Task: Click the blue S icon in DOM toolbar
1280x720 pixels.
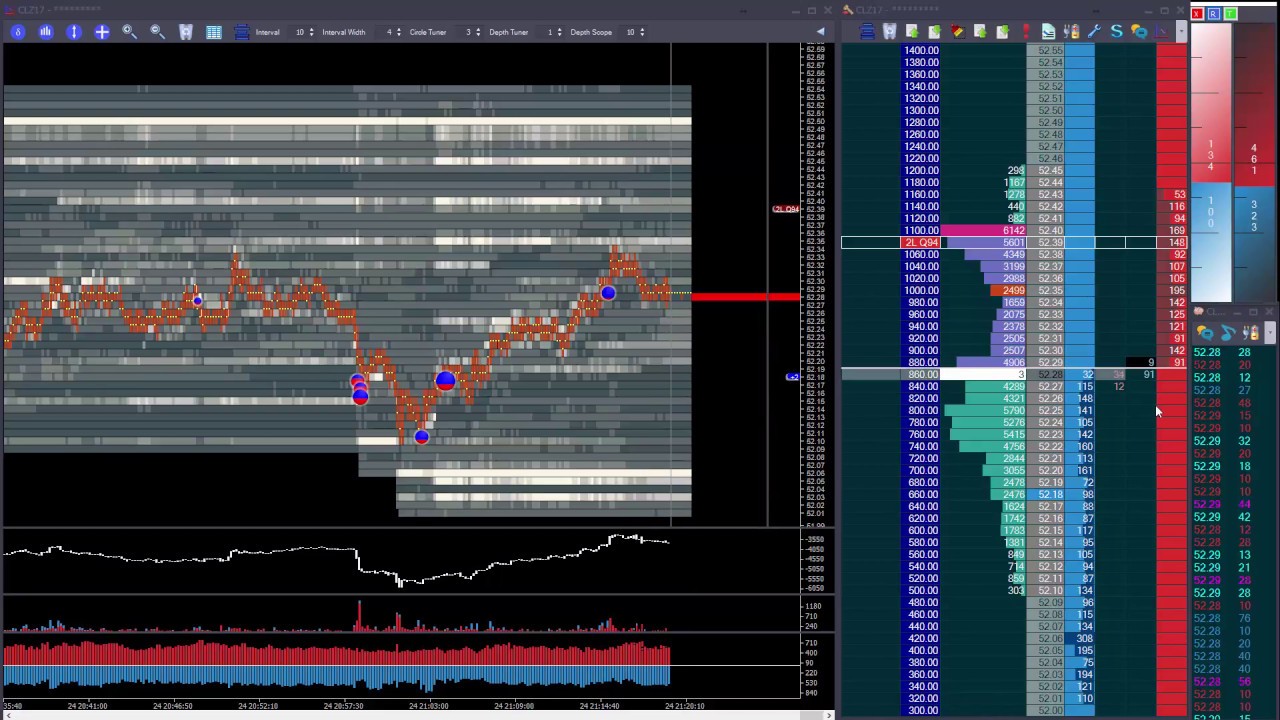Action: 1116,32
